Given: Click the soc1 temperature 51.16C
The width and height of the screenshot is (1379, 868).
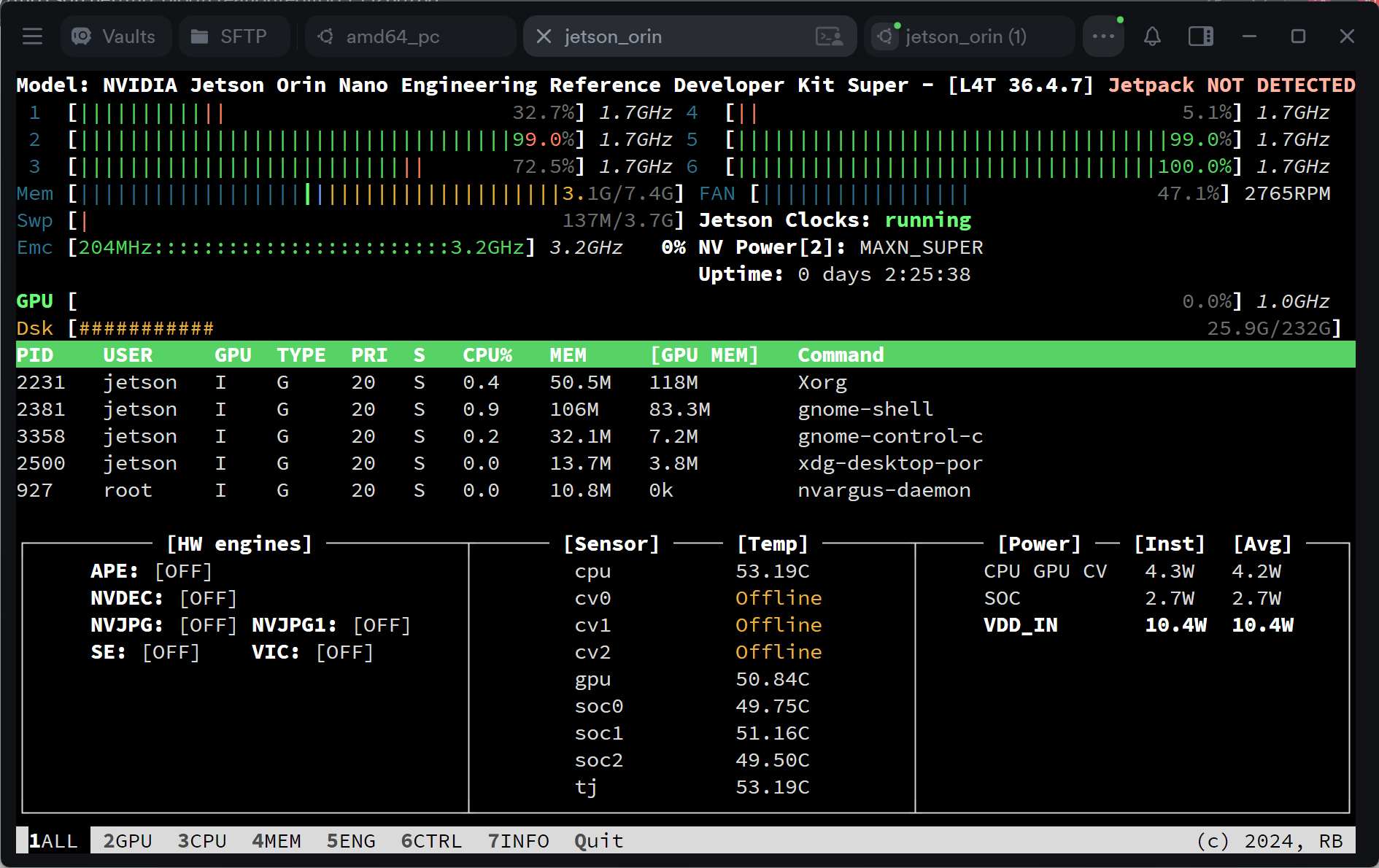Looking at the screenshot, I should [x=773, y=733].
